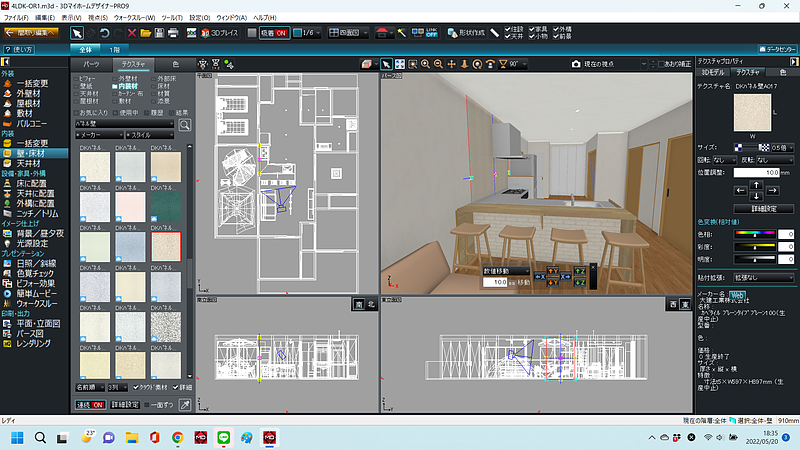
Task: Open LINE from the Windows taskbar
Action: pyautogui.click(x=223, y=438)
